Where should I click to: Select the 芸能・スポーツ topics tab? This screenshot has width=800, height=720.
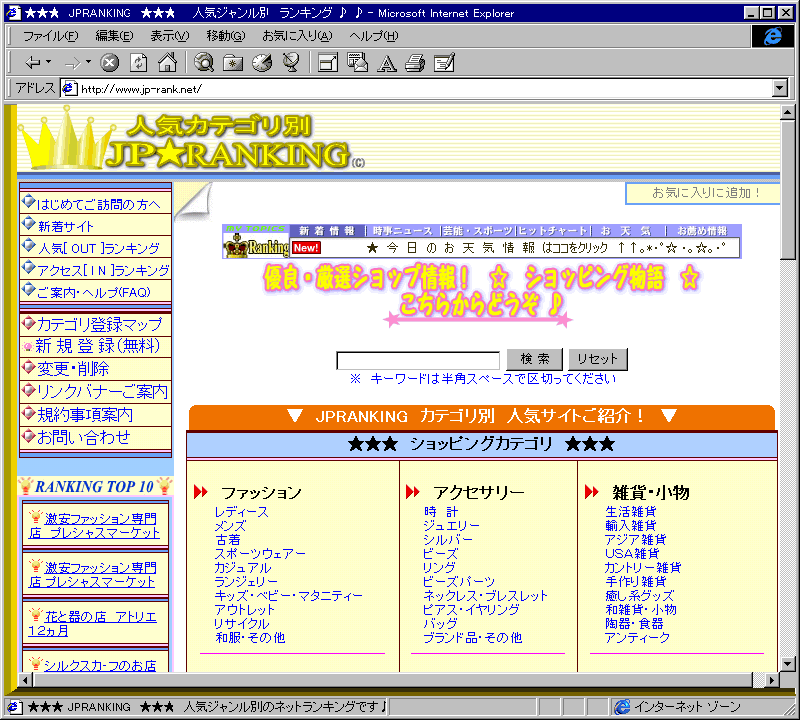[x=477, y=231]
